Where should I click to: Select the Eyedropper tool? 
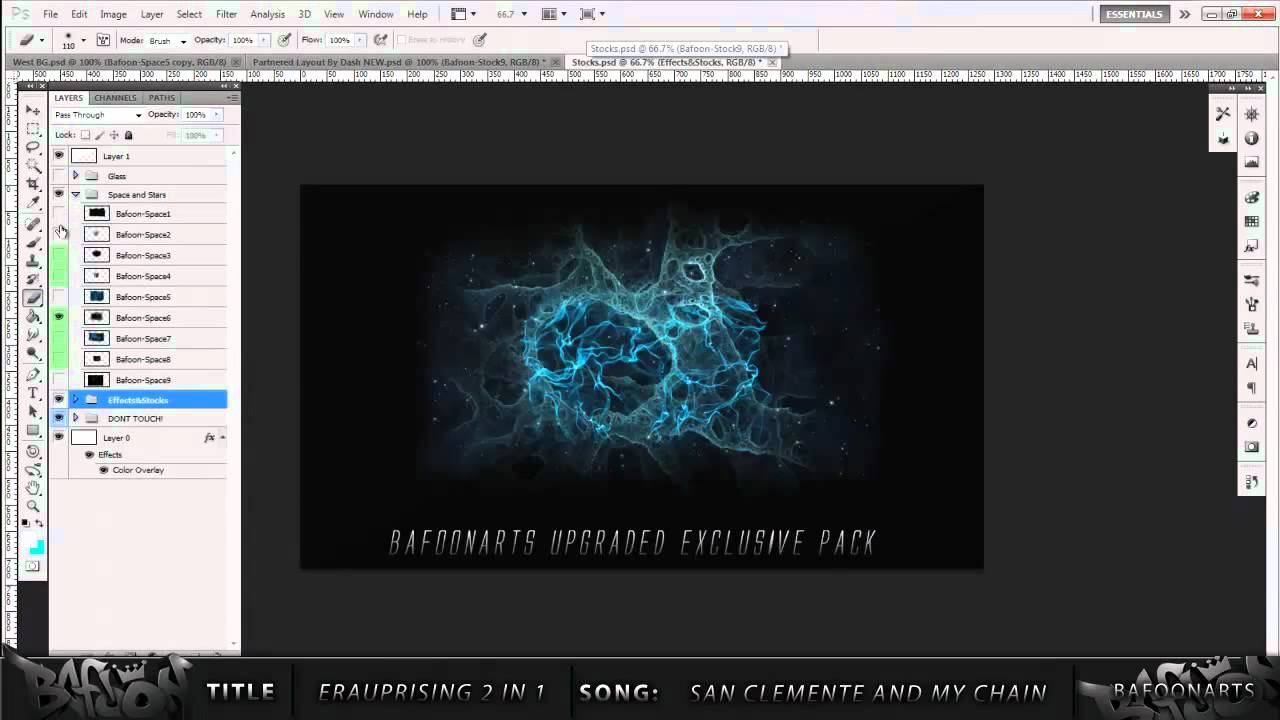coord(33,203)
